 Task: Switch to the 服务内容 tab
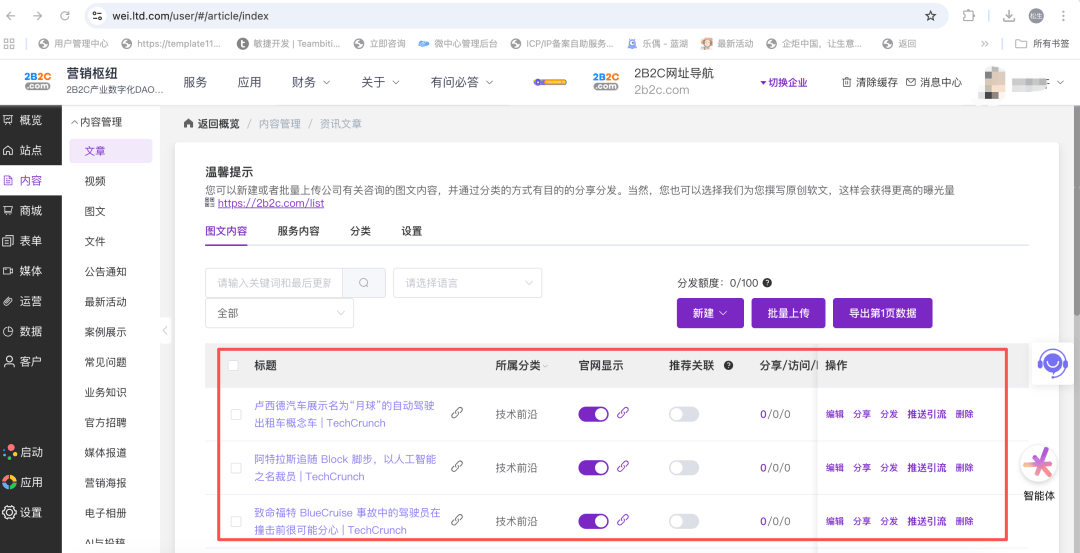point(298,231)
